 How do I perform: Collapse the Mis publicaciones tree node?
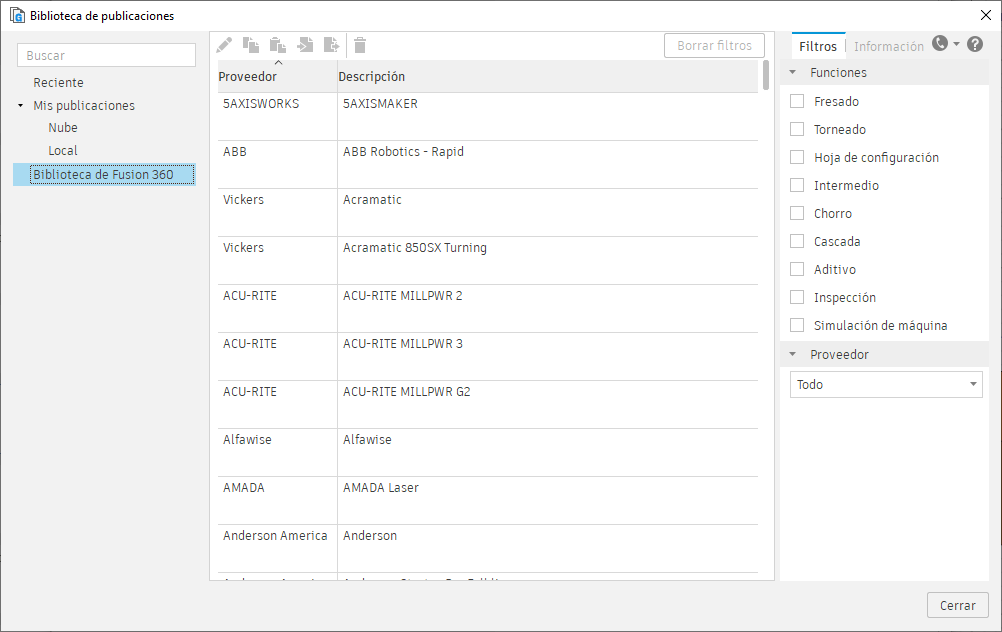pos(20,105)
